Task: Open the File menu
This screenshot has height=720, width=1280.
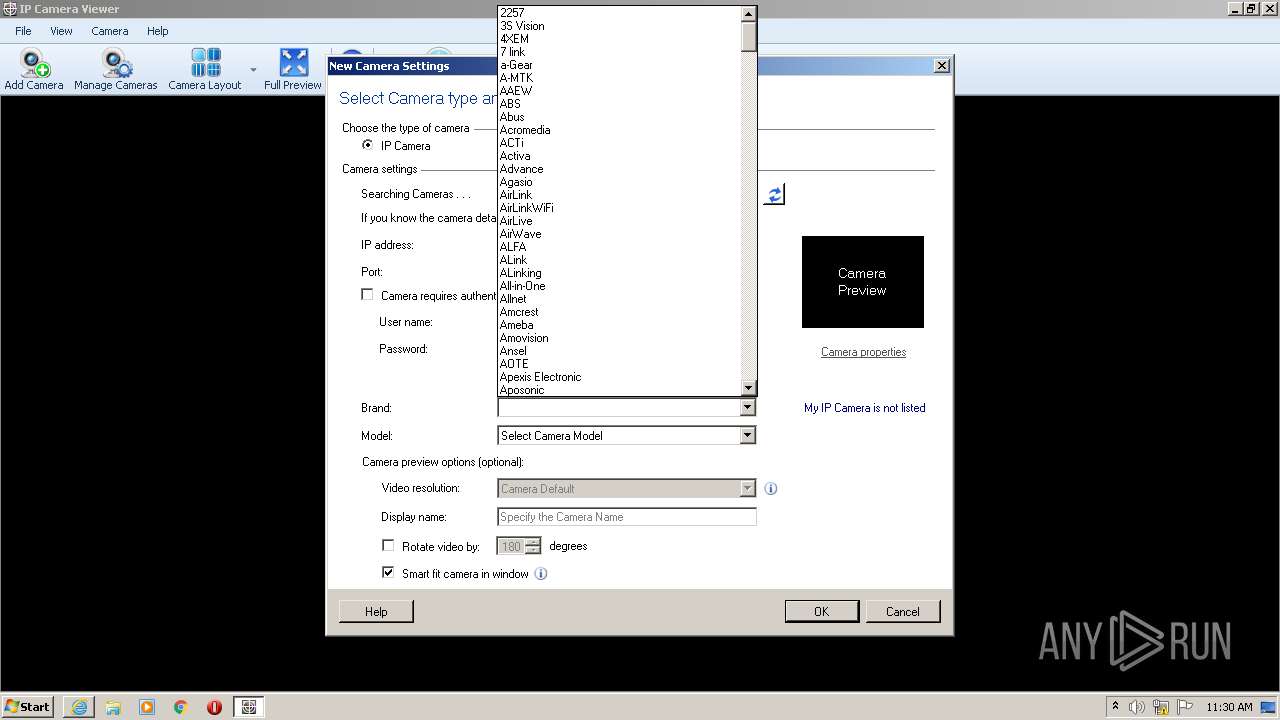Action: (x=23, y=31)
